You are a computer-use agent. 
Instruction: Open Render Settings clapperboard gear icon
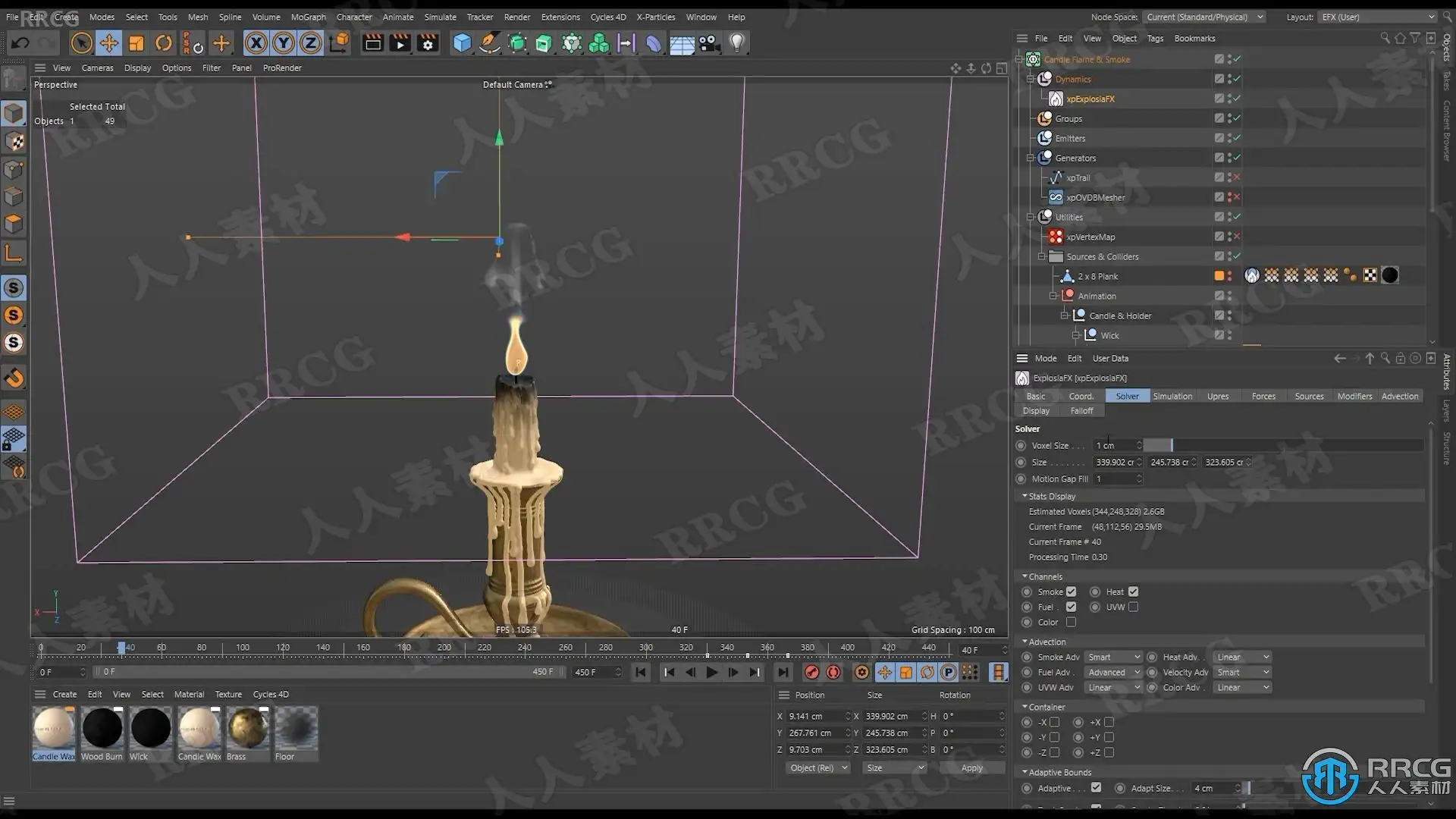coord(428,43)
